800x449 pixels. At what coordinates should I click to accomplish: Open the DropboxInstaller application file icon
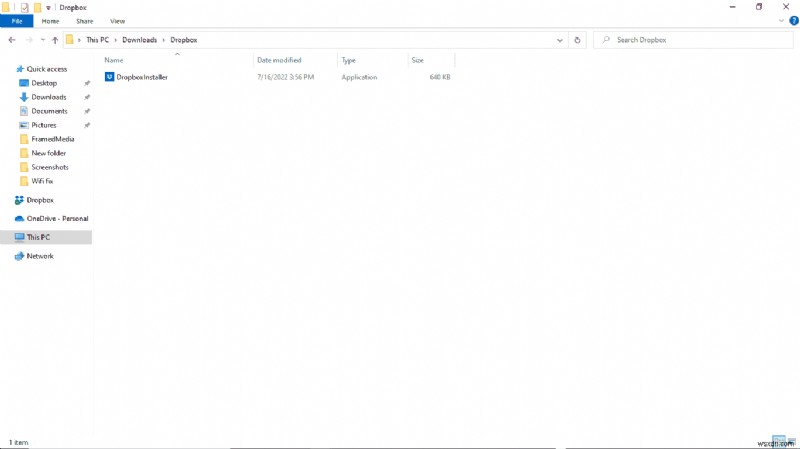tap(109, 77)
